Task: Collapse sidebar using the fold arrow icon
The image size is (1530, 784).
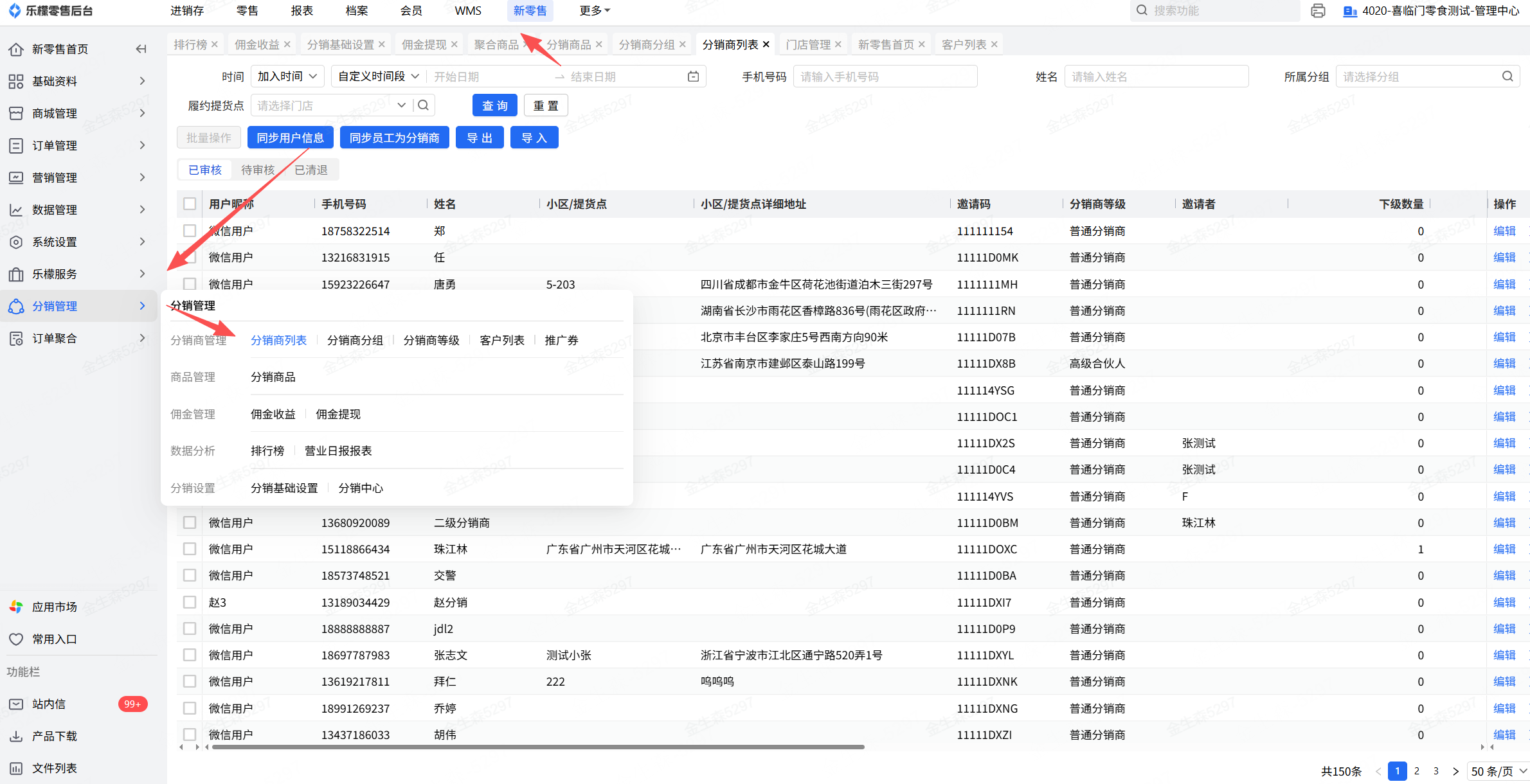Action: point(141,49)
